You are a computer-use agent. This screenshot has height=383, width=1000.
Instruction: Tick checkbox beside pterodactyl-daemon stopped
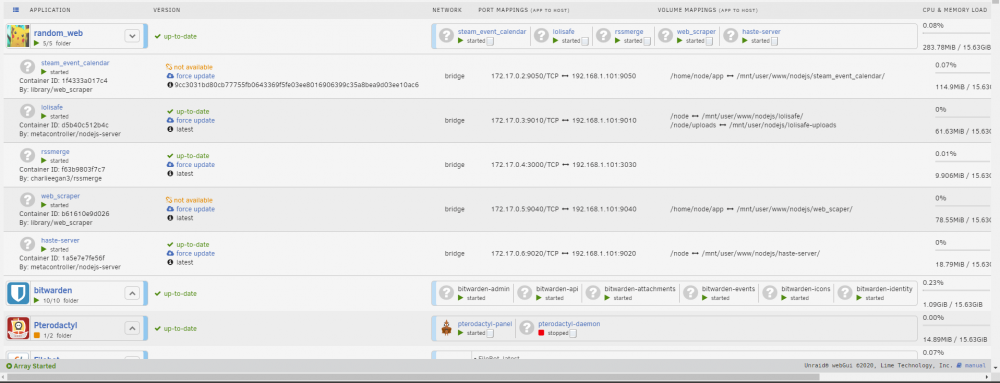573,333
